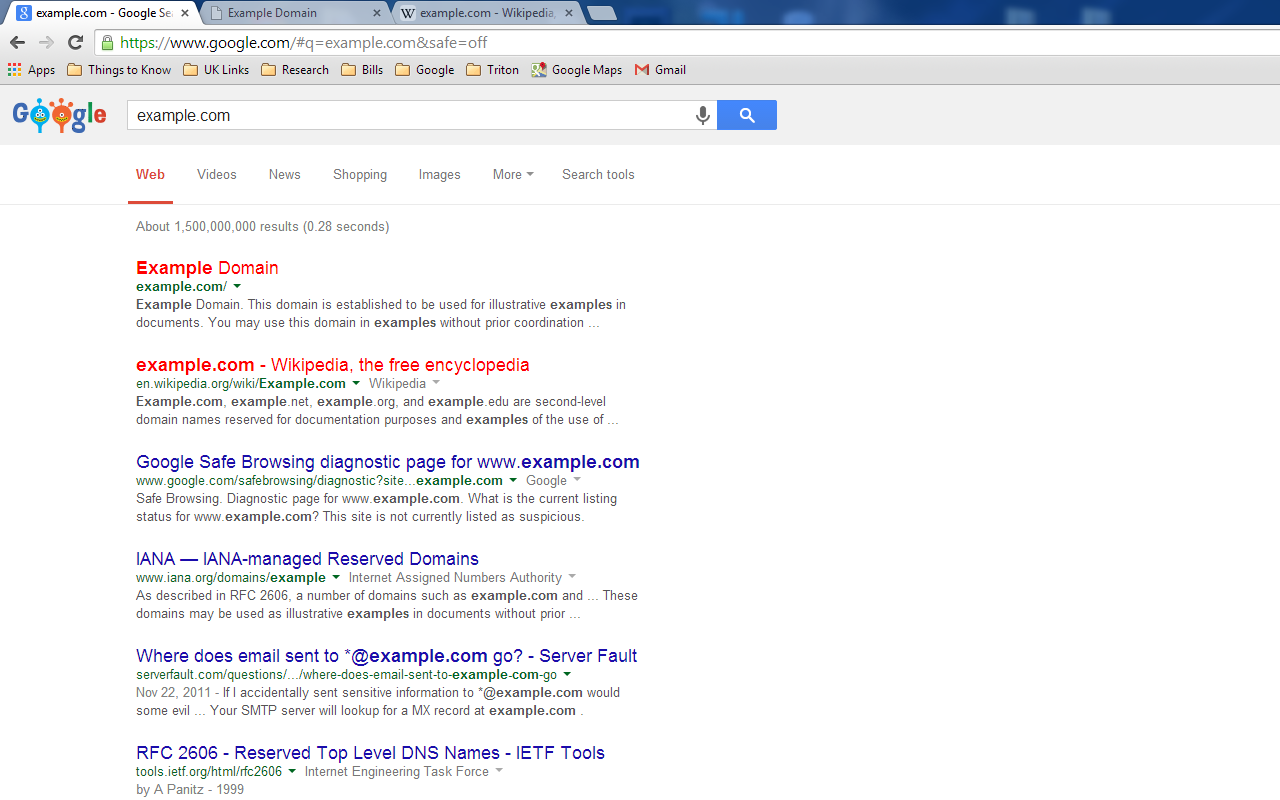Expand Internet Engineering Task Force dropdown
This screenshot has height=800, width=1280.
(x=499, y=772)
